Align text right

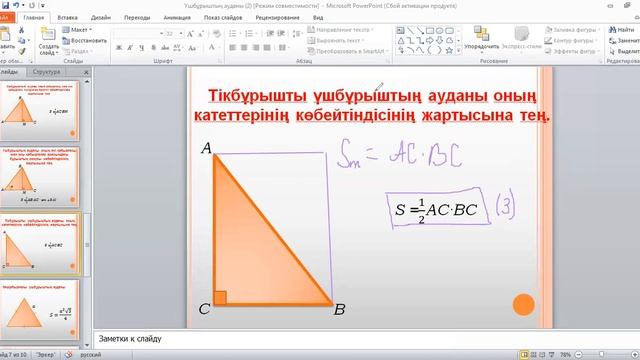[256, 48]
